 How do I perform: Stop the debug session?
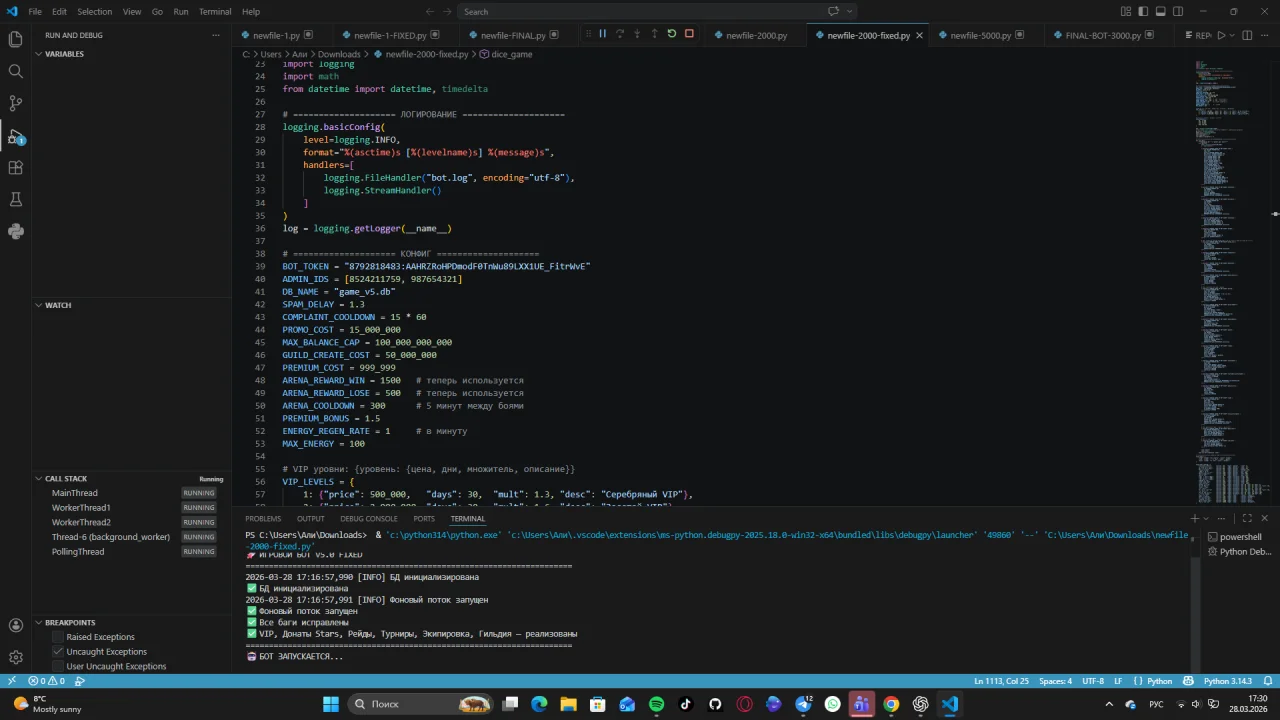click(x=689, y=34)
